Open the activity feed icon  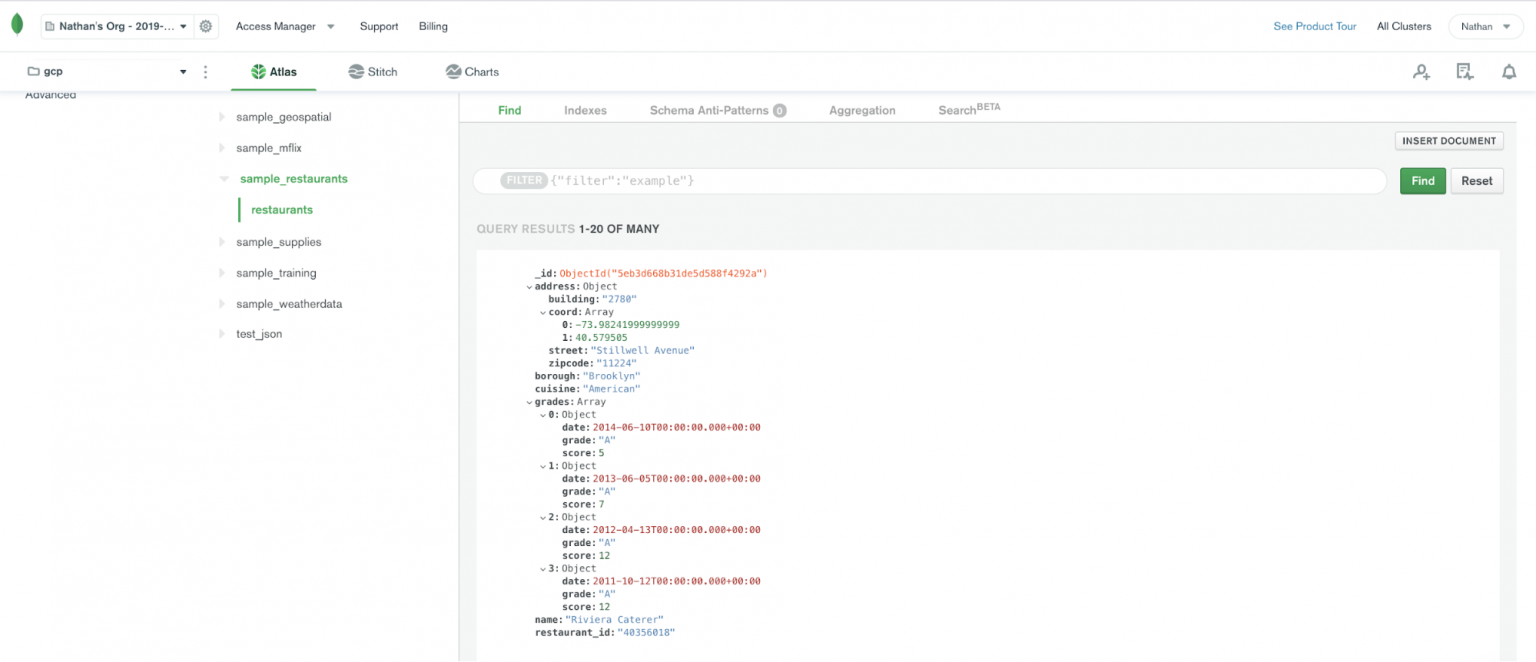1464,71
